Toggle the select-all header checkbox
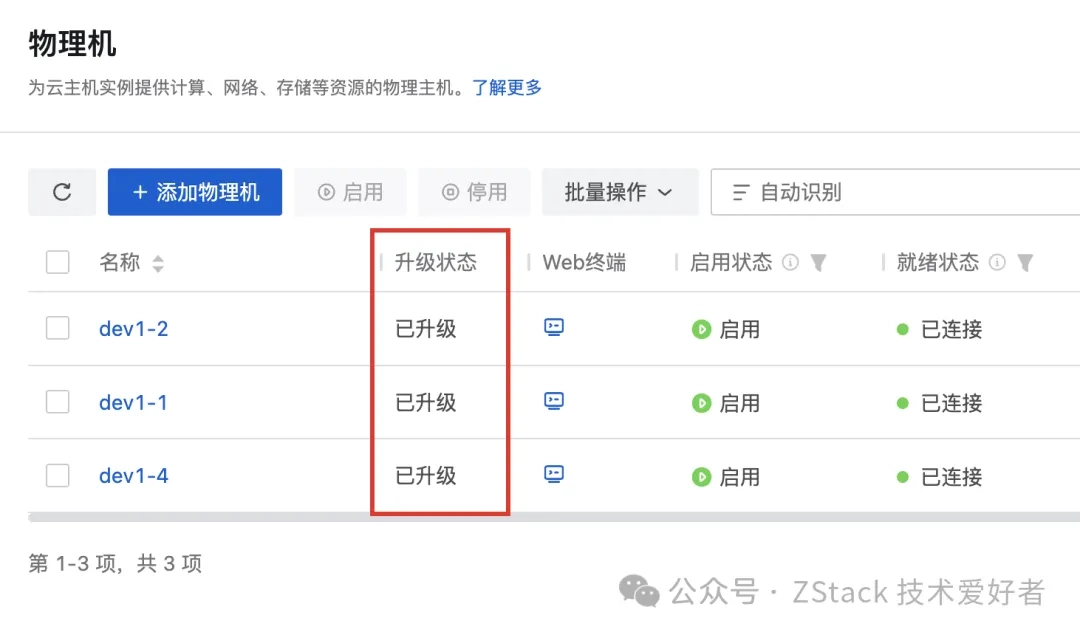The width and height of the screenshot is (1080, 635). (x=58, y=263)
